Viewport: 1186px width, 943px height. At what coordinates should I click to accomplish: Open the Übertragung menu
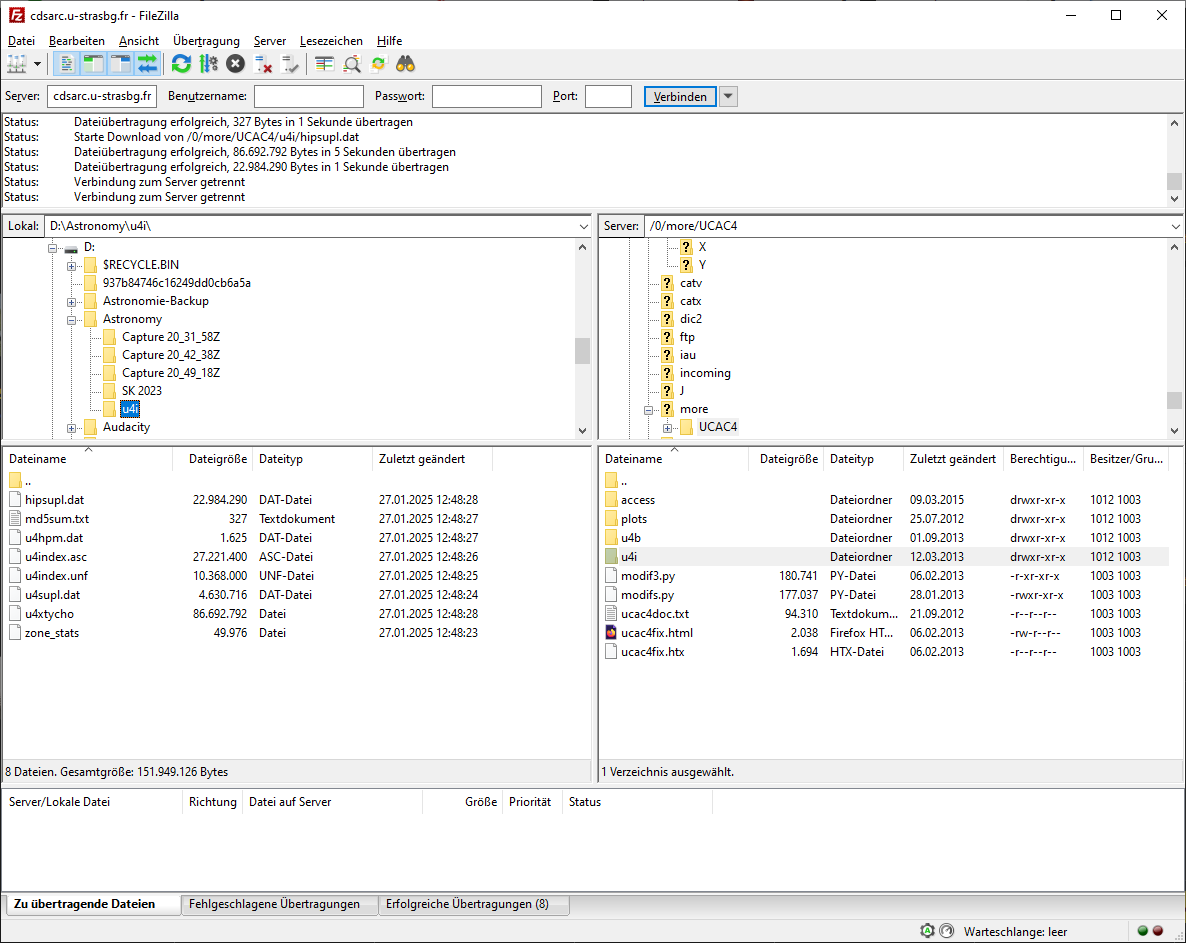click(206, 41)
